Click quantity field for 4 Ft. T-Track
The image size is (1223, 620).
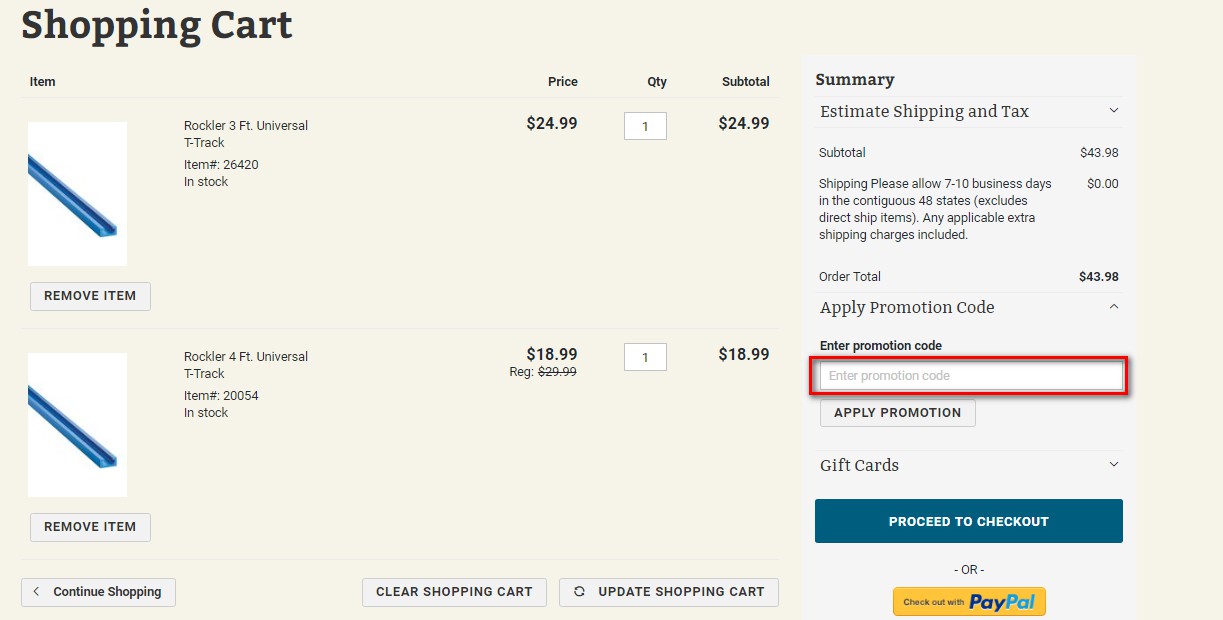coord(645,357)
